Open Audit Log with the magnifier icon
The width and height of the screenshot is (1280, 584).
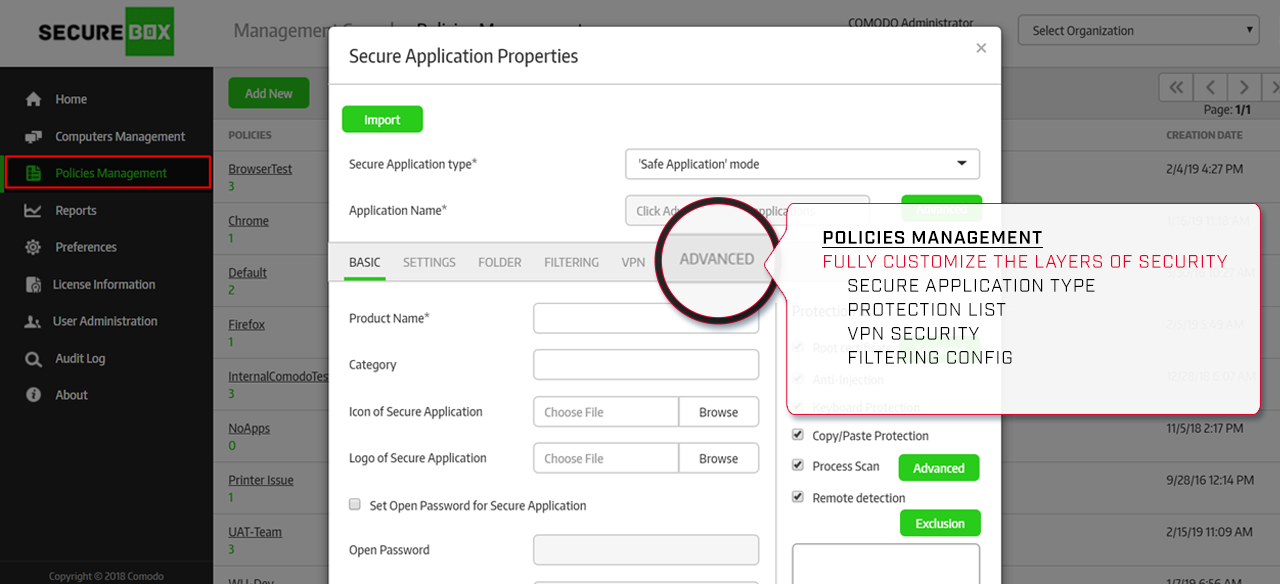coord(33,358)
